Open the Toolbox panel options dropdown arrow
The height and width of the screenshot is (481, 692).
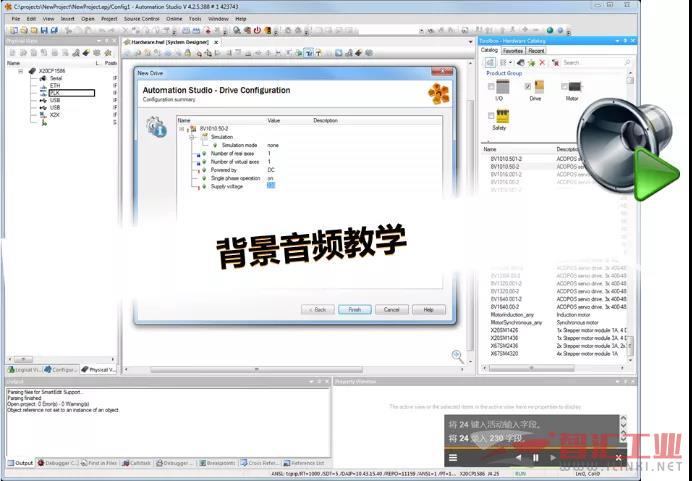pos(617,41)
